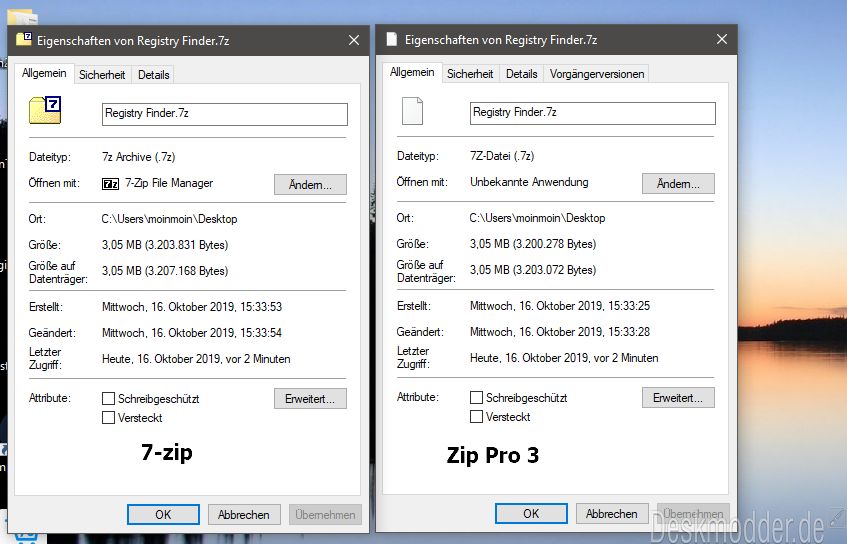This screenshot has height=544, width=847.
Task: Click Abbrechen in right dialog
Action: 611,513
